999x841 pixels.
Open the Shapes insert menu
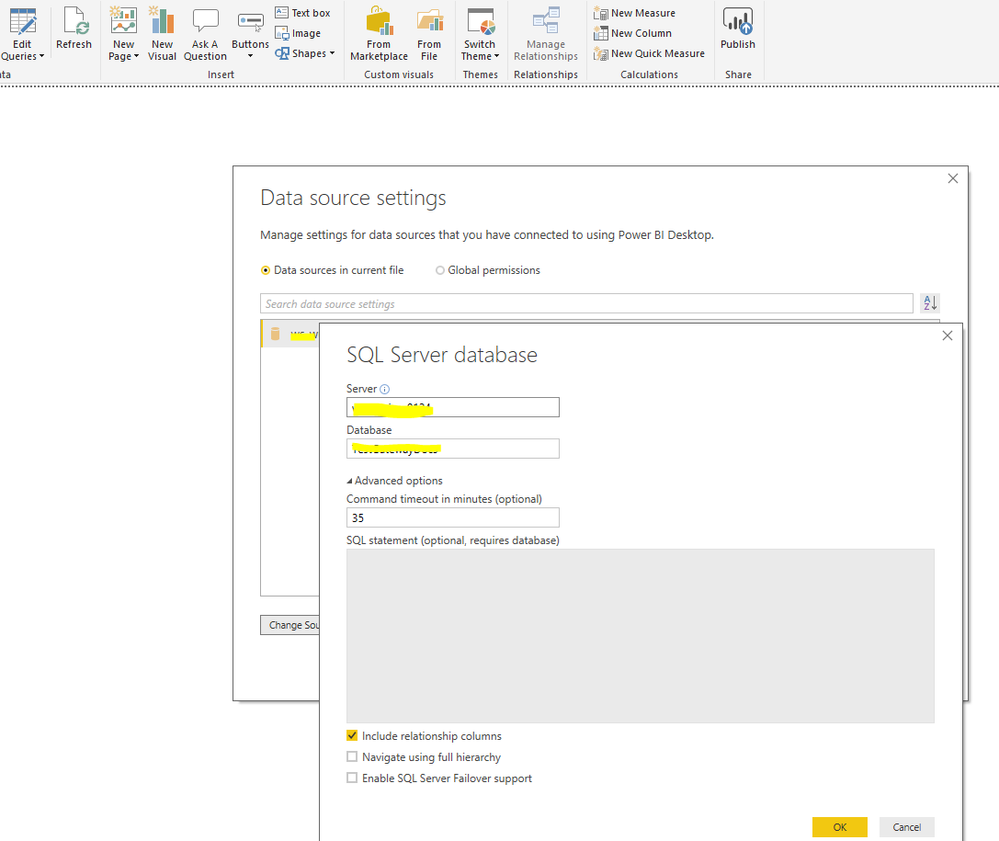pyautogui.click(x=305, y=54)
